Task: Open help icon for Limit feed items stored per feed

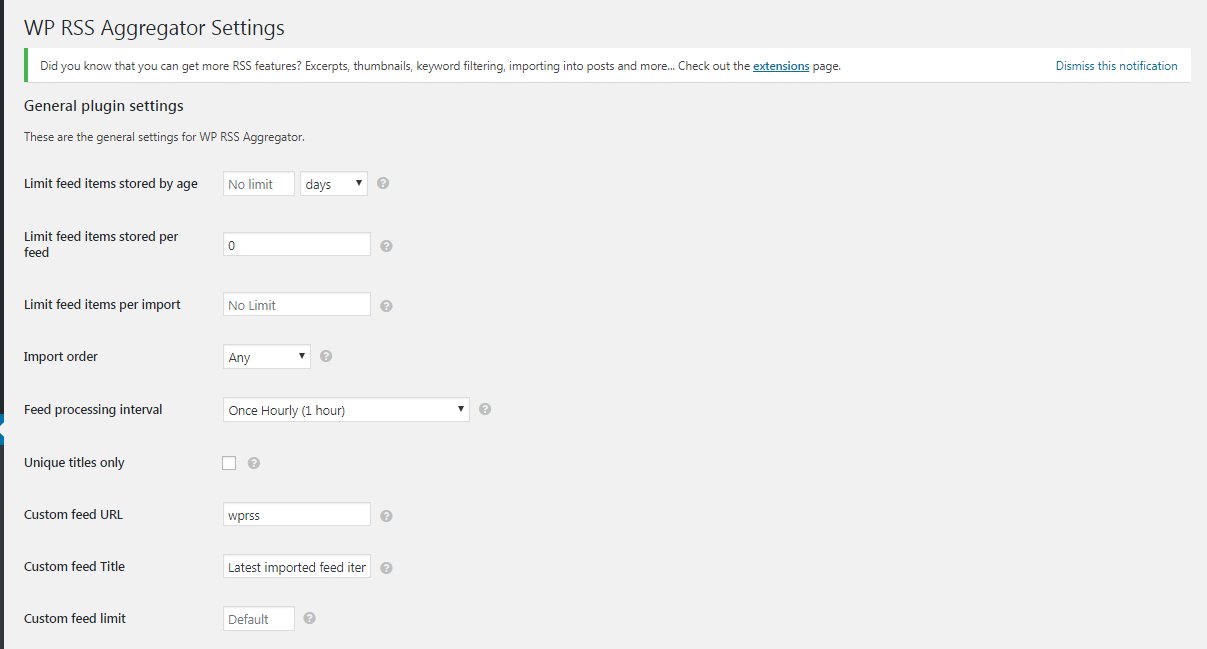Action: [386, 246]
